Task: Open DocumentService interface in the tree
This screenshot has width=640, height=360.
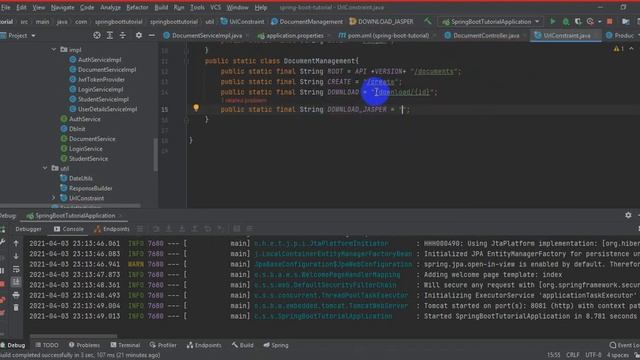Action: [x=92, y=139]
